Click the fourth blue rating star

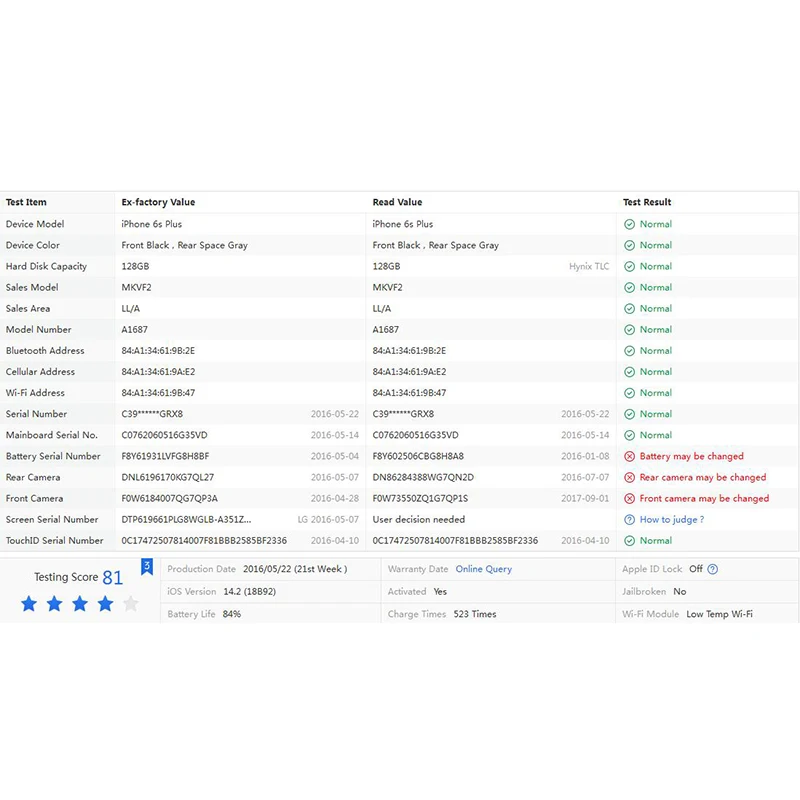106,604
